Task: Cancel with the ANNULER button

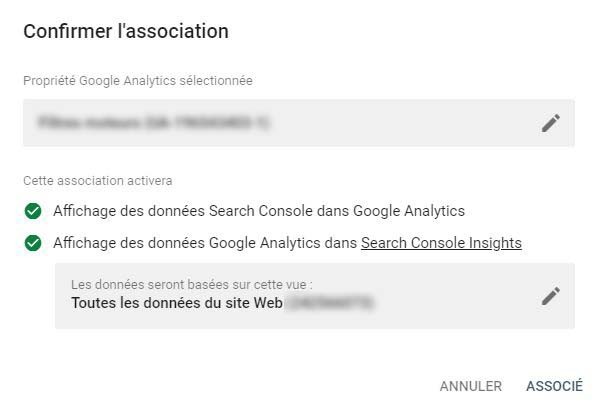Action: pyautogui.click(x=471, y=386)
